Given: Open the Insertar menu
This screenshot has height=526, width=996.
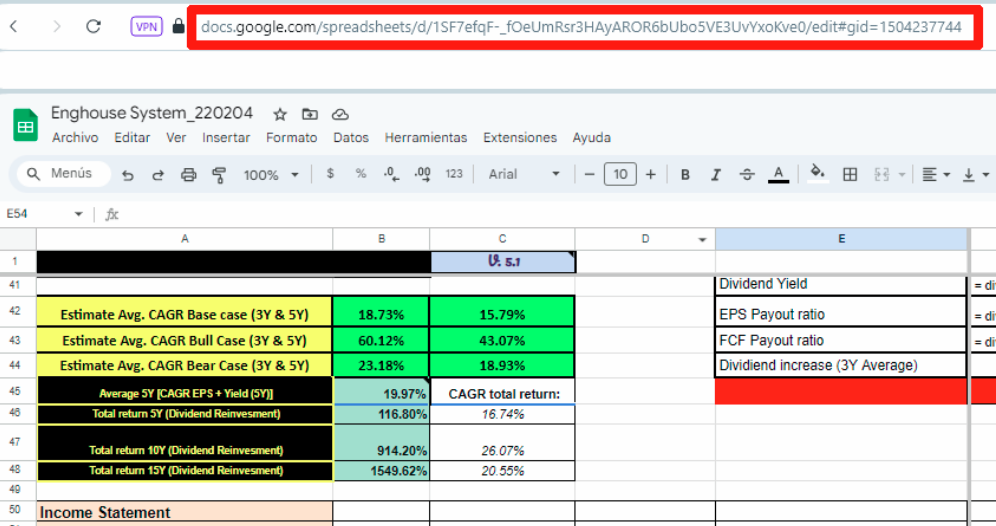Looking at the screenshot, I should coord(226,138).
